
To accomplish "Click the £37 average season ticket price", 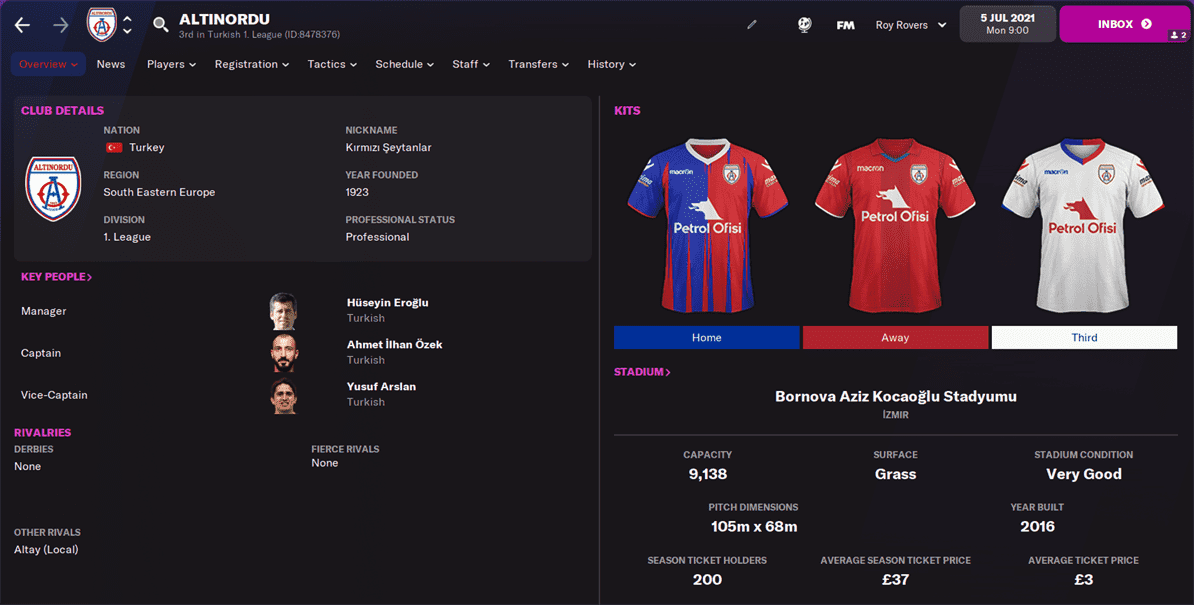I will [x=896, y=580].
